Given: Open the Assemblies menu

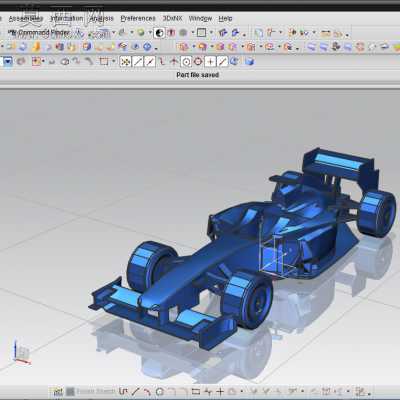Looking at the screenshot, I should pyautogui.click(x=26, y=19).
